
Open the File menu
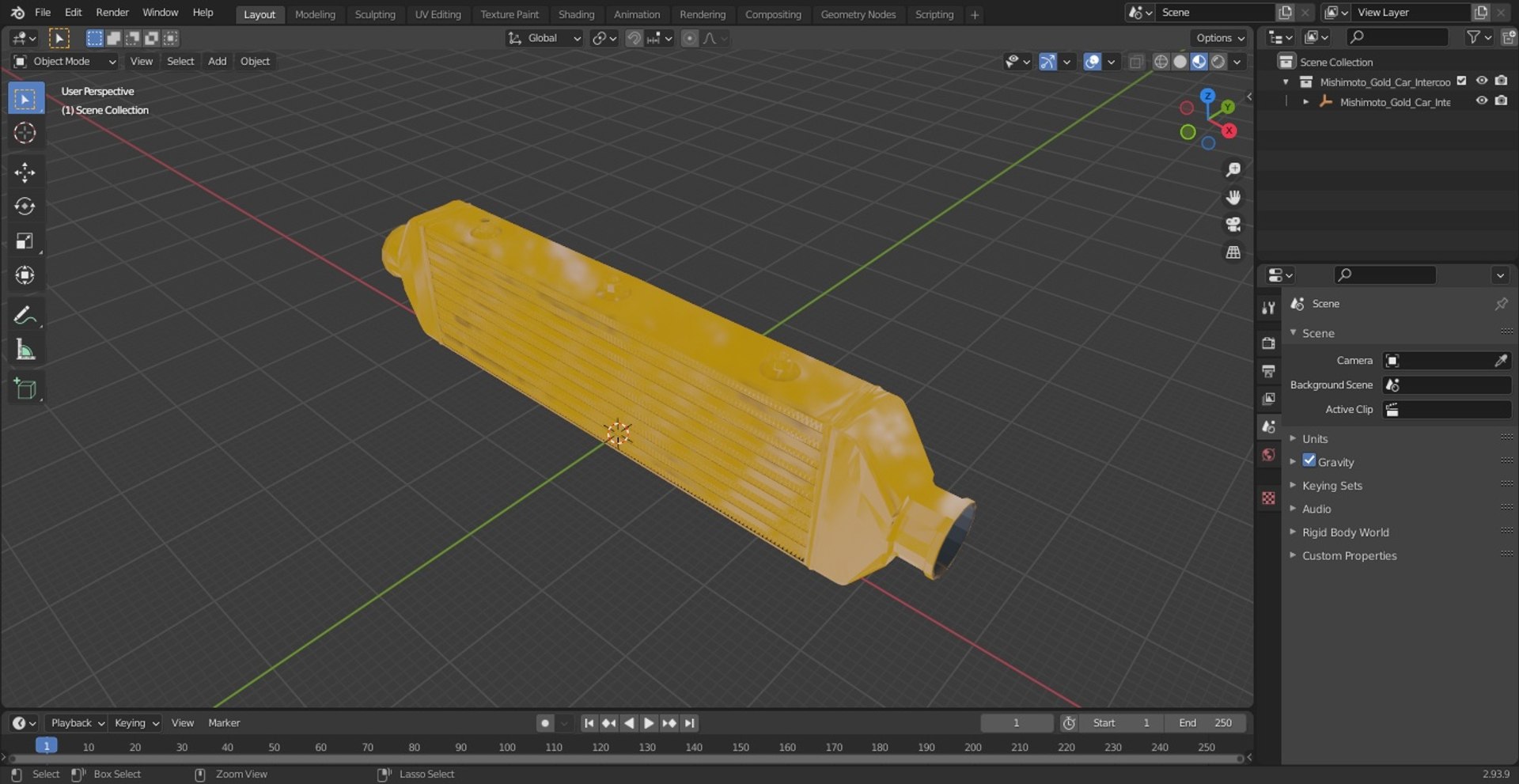point(43,13)
